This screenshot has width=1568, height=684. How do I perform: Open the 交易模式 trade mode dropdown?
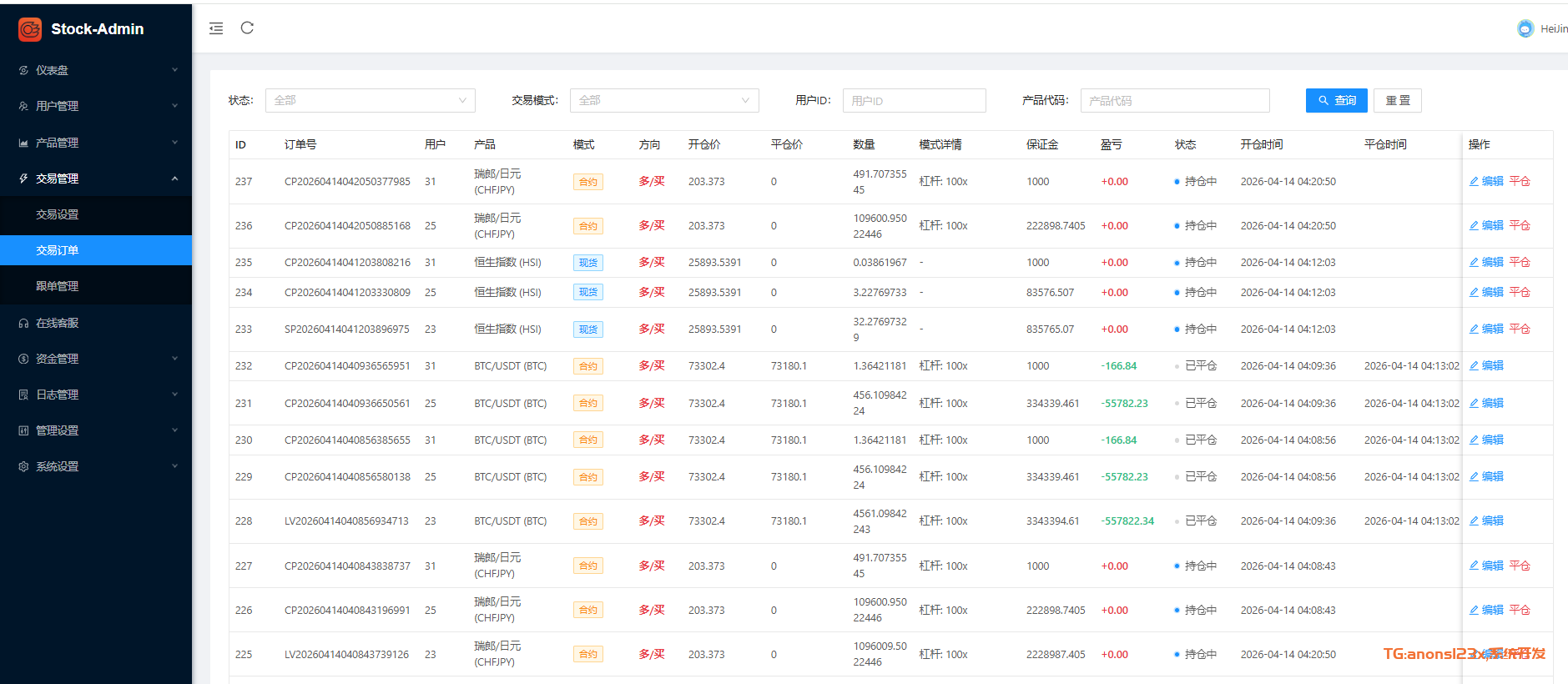point(663,101)
